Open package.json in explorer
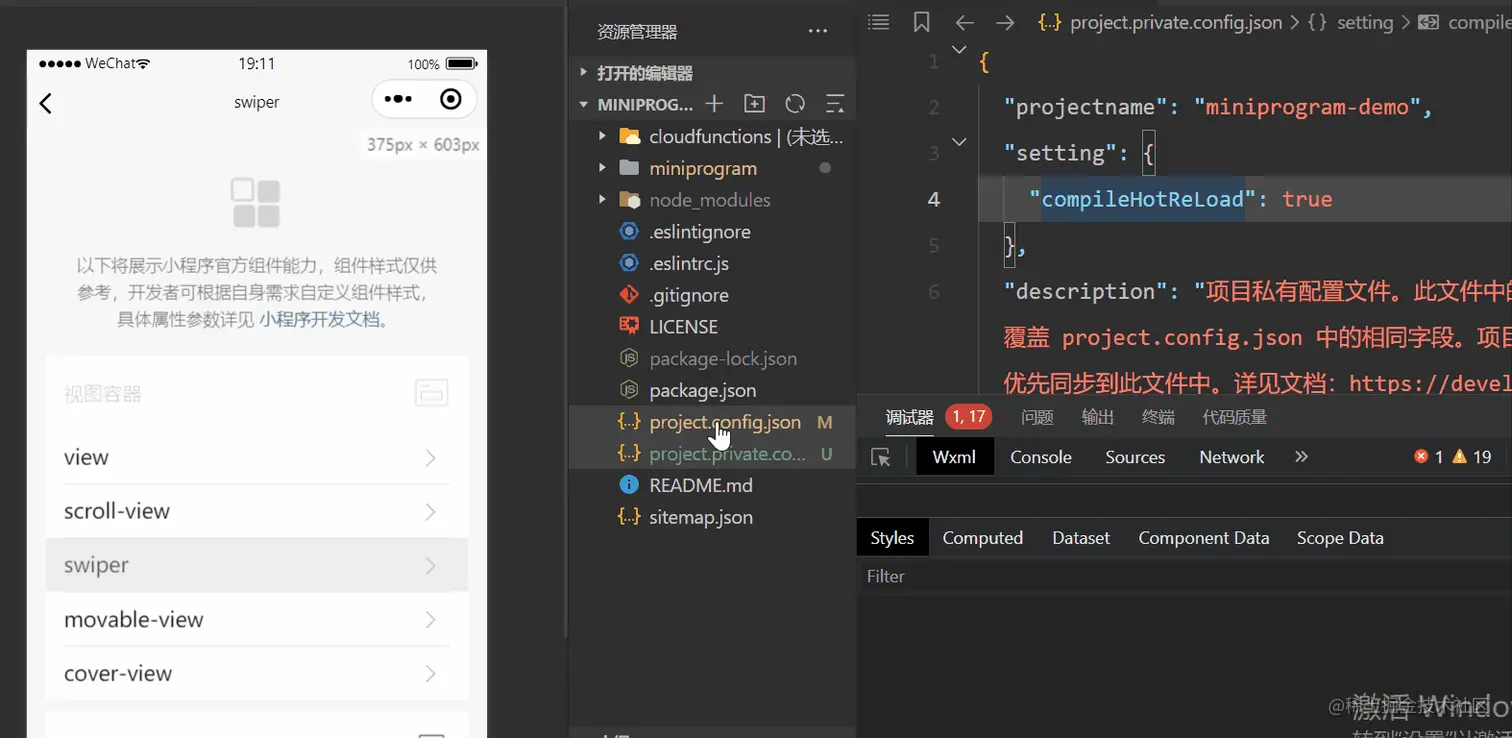 point(712,390)
